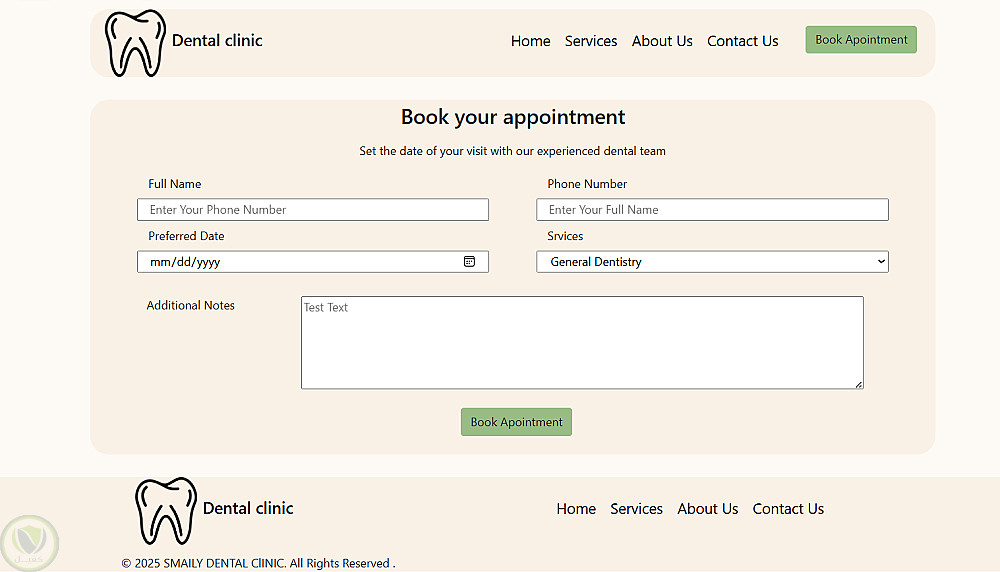Open Services in the top navigation

pos(591,41)
